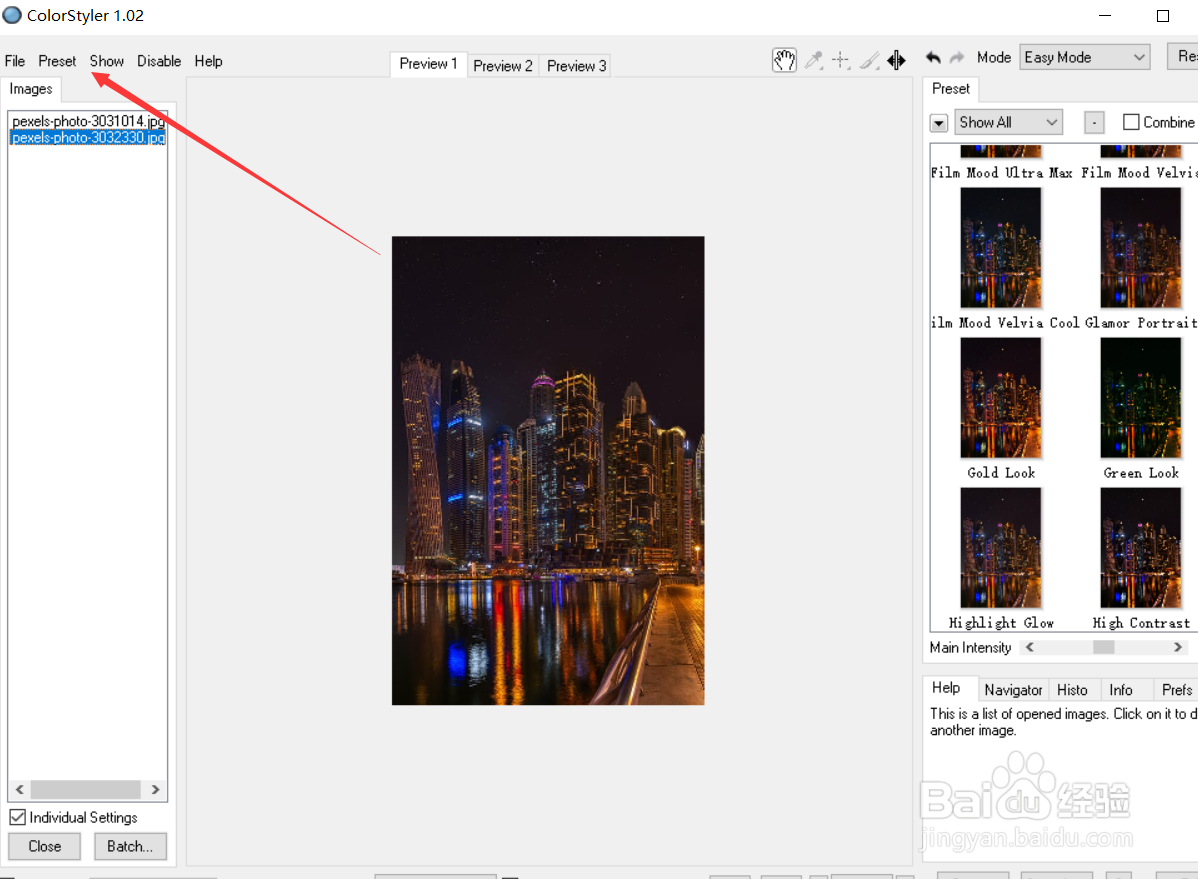Apply the Highlight Glow preset

[1001, 548]
